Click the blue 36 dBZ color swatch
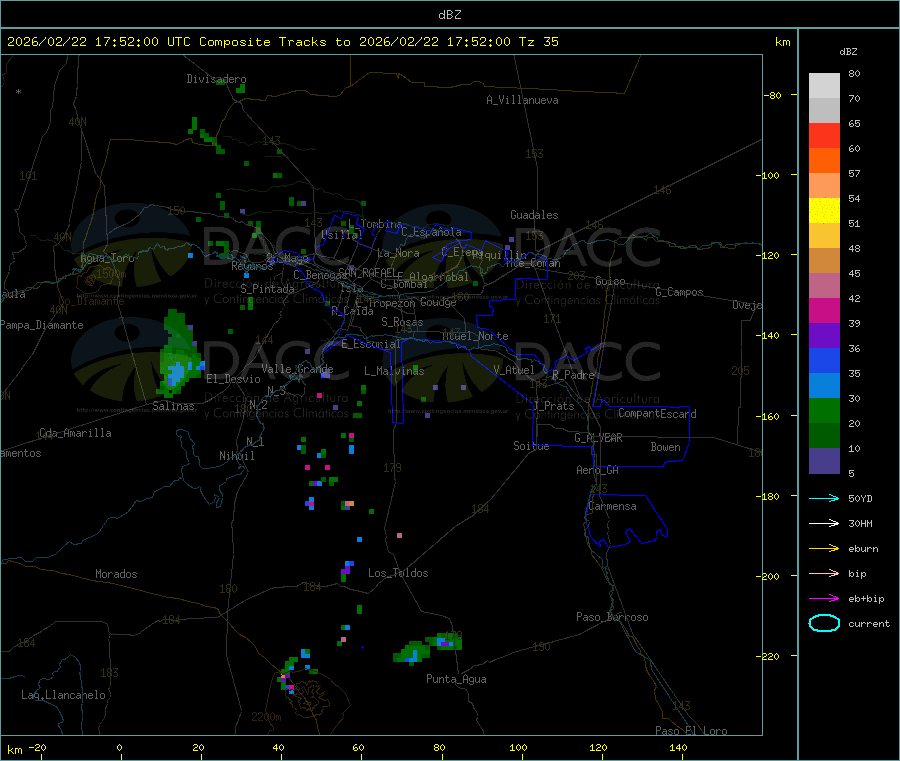Viewport: 900px width, 761px height. point(824,360)
